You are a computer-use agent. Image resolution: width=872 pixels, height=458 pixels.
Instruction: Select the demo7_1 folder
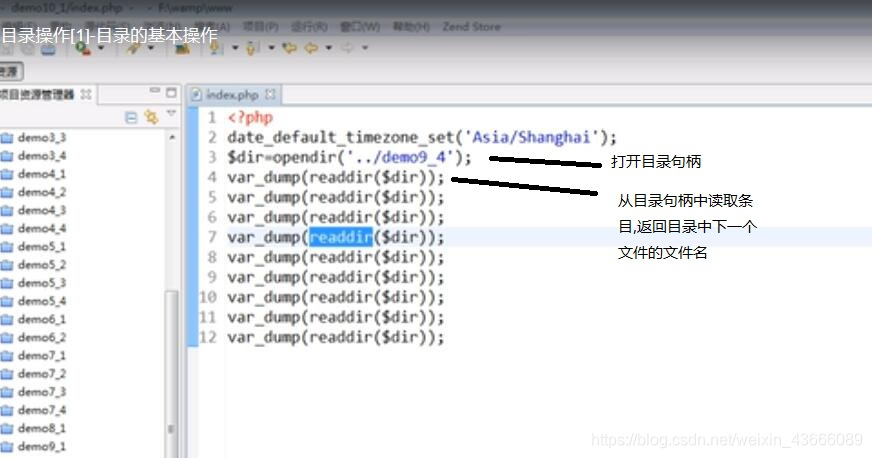34,355
